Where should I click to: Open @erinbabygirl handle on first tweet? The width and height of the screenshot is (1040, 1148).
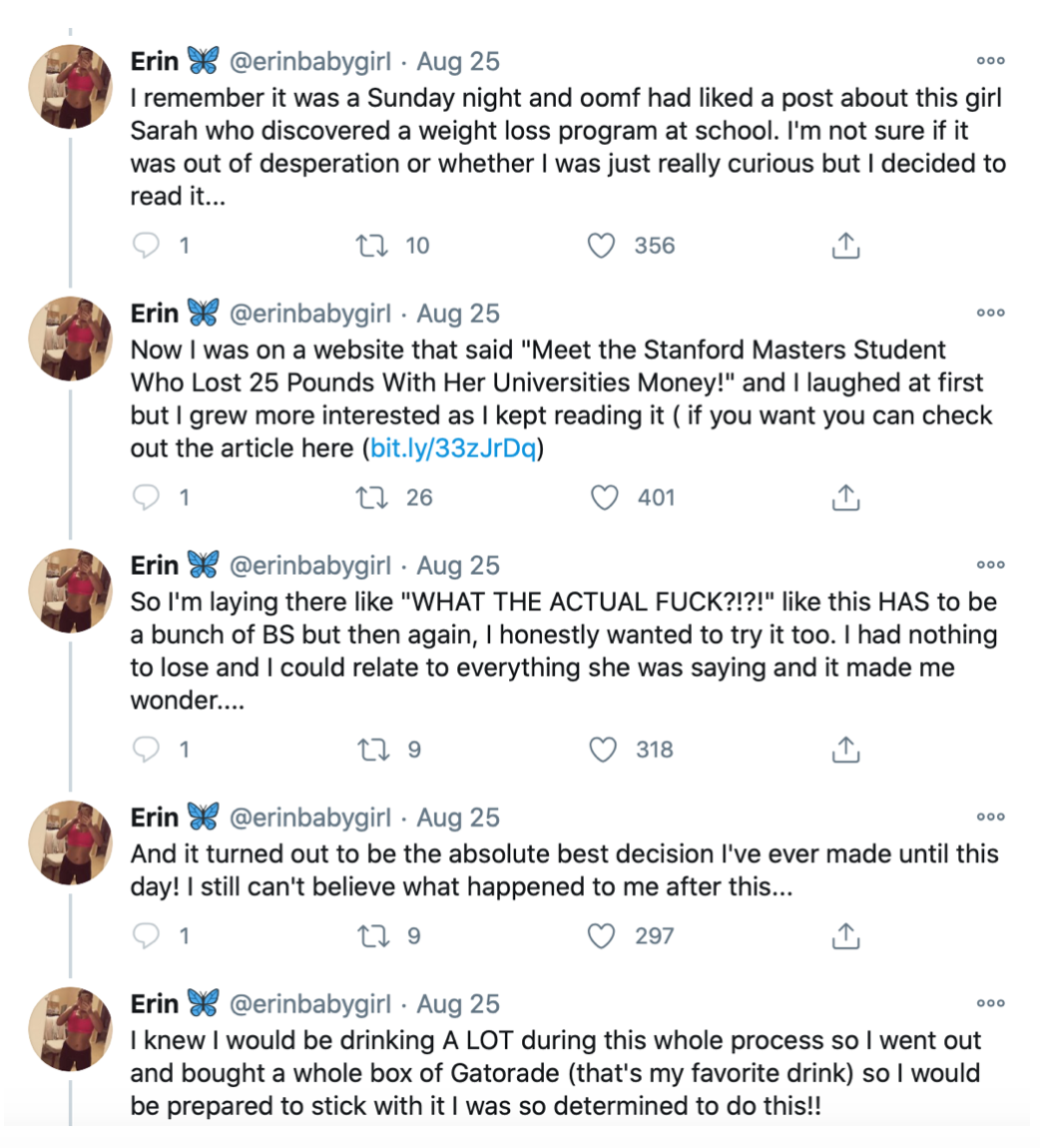[x=310, y=62]
